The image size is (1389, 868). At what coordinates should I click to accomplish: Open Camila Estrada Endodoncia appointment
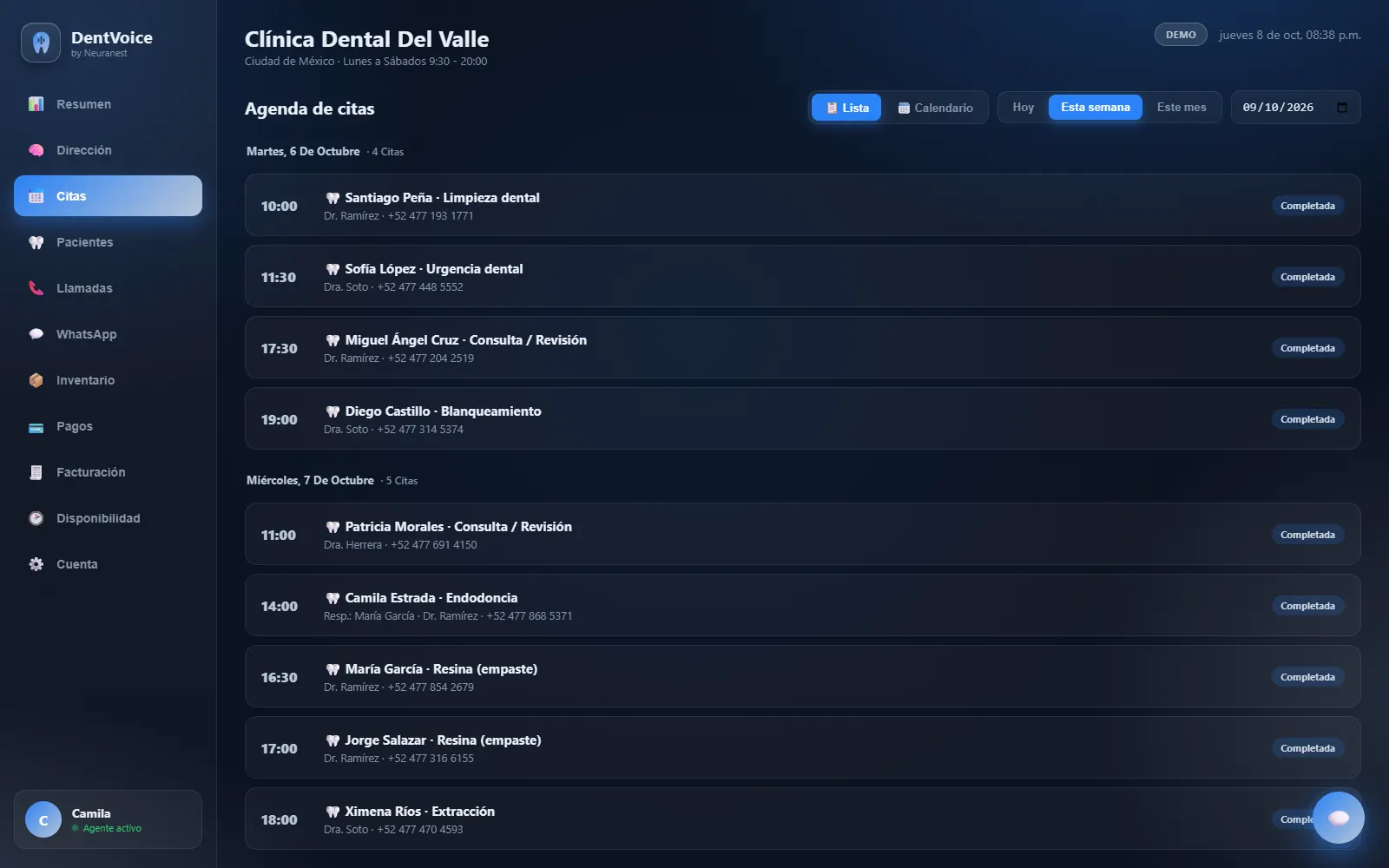(x=802, y=605)
